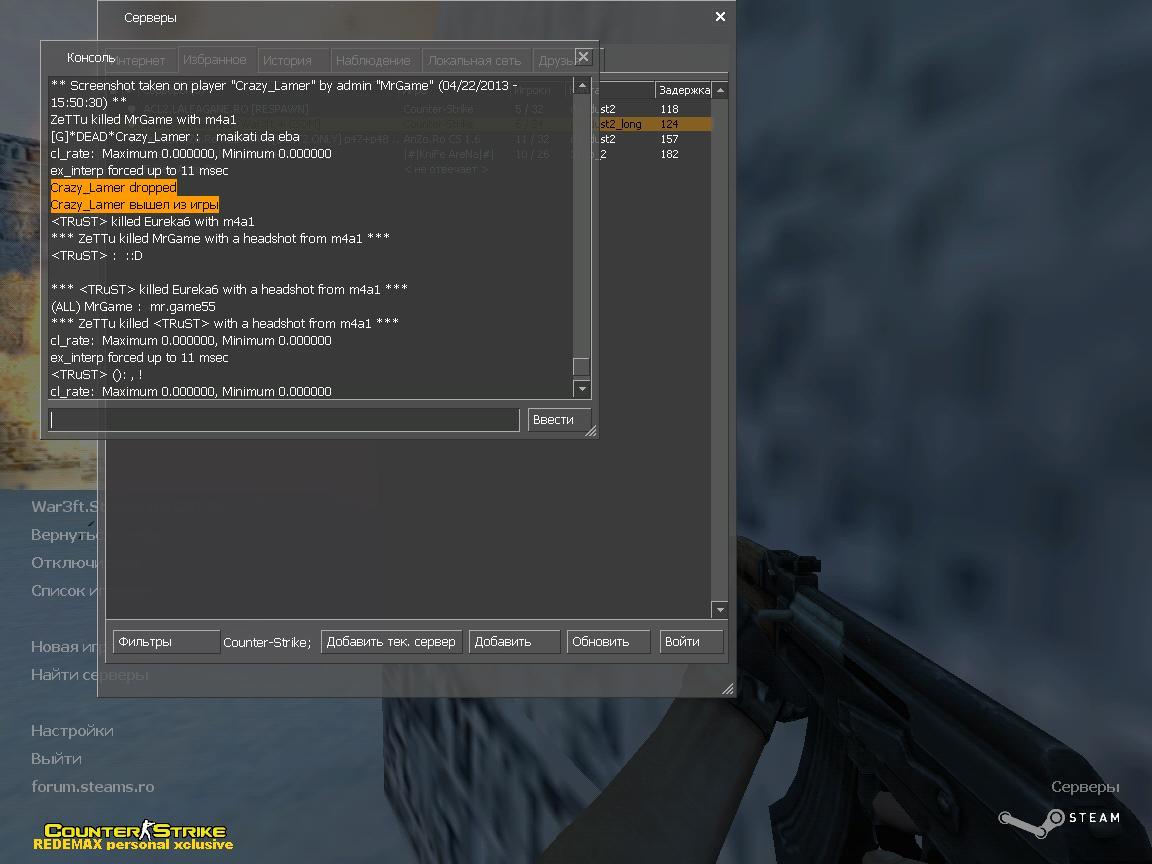This screenshot has width=1152, height=864.
Task: Click the console scrollbar thumb
Action: (x=582, y=366)
